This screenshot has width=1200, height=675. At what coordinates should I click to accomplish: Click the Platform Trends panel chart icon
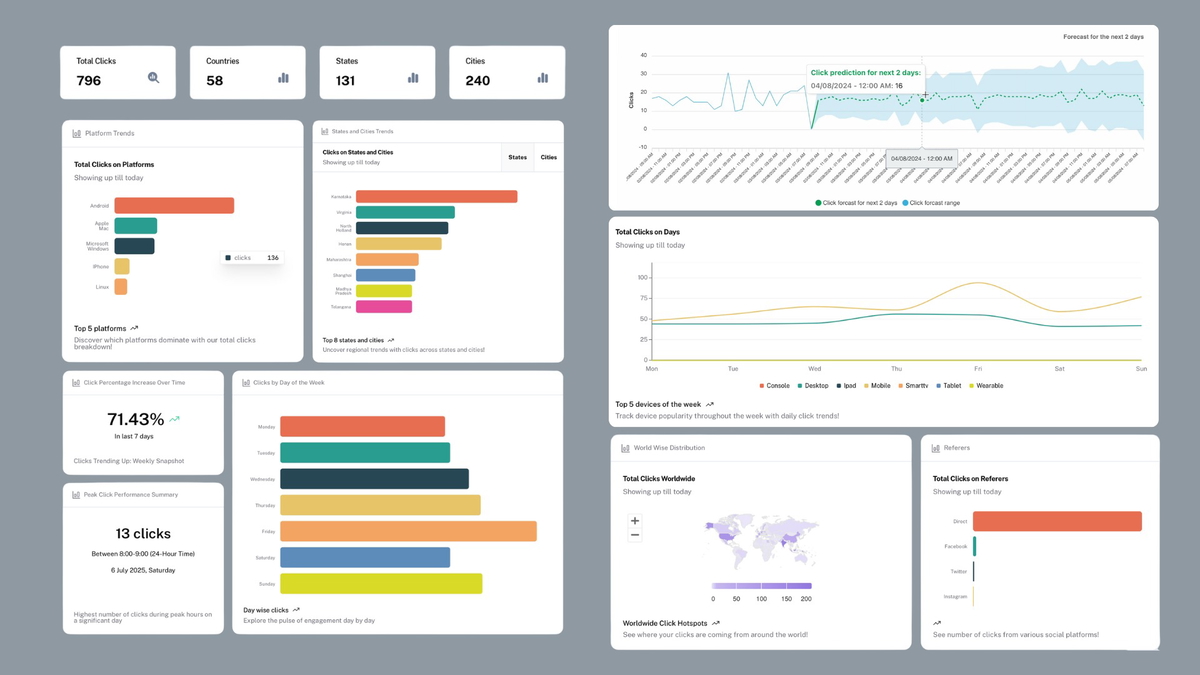tap(78, 132)
